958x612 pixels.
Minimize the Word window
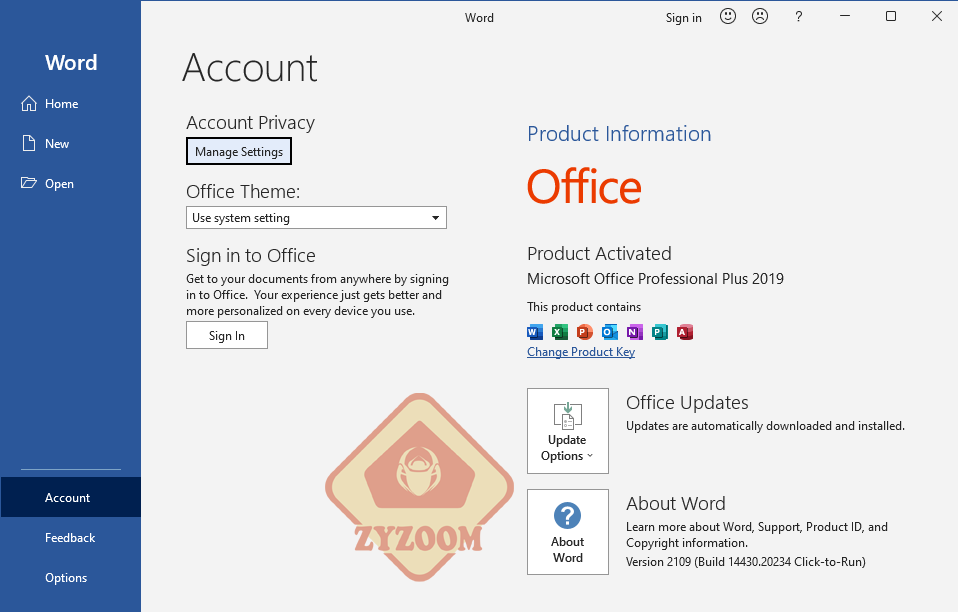pos(845,16)
